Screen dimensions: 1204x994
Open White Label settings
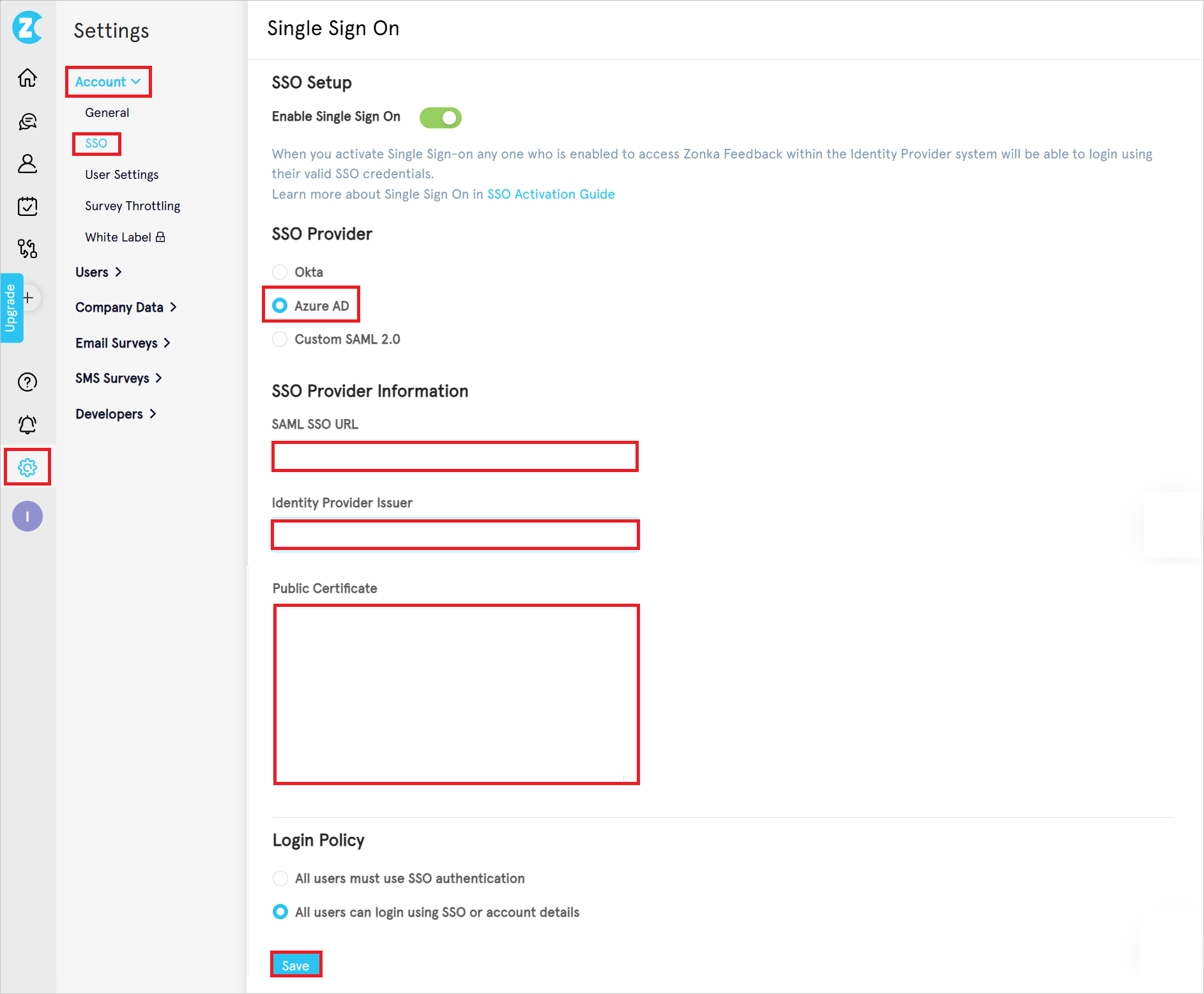118,237
